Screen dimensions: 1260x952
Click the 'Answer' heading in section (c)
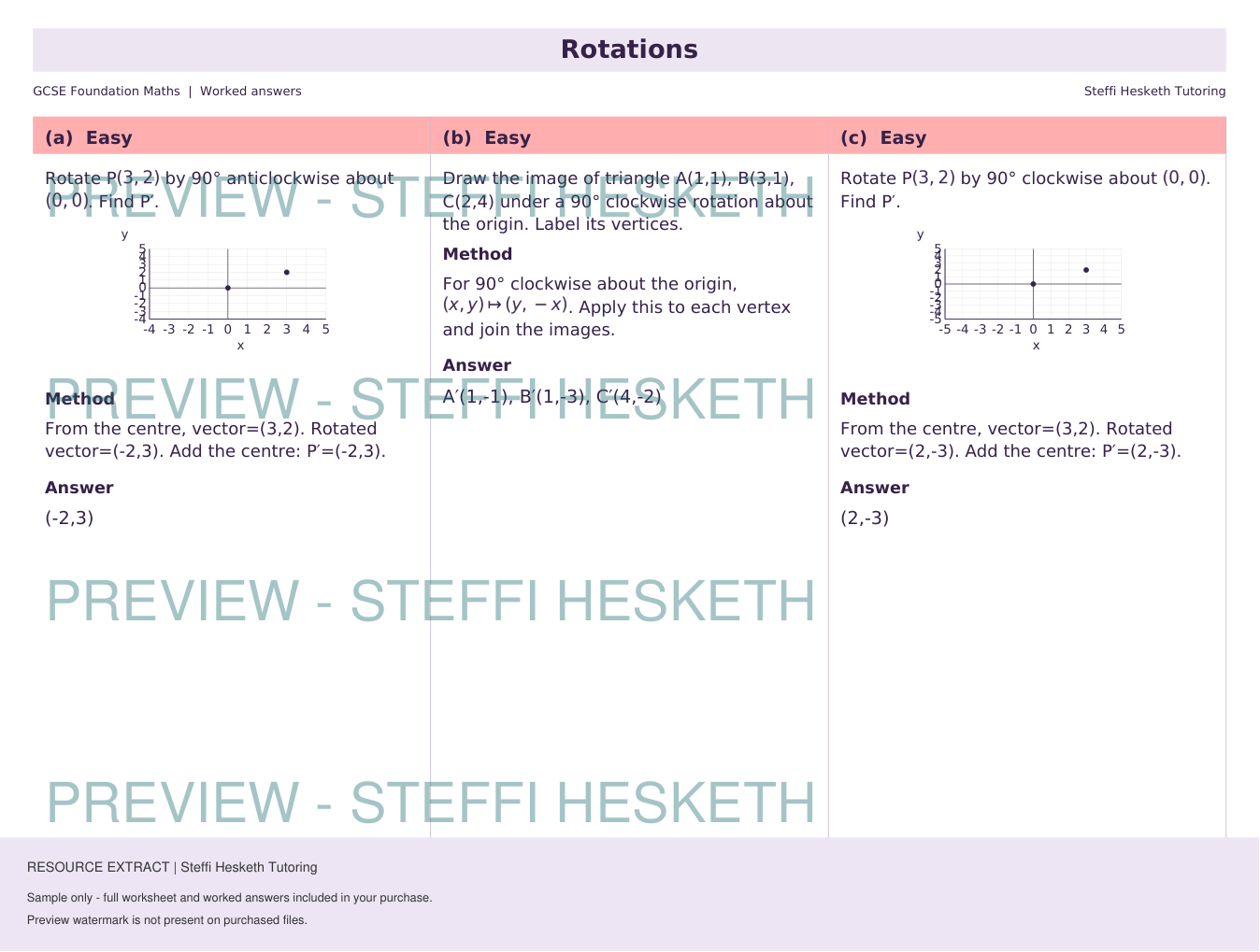pos(875,488)
